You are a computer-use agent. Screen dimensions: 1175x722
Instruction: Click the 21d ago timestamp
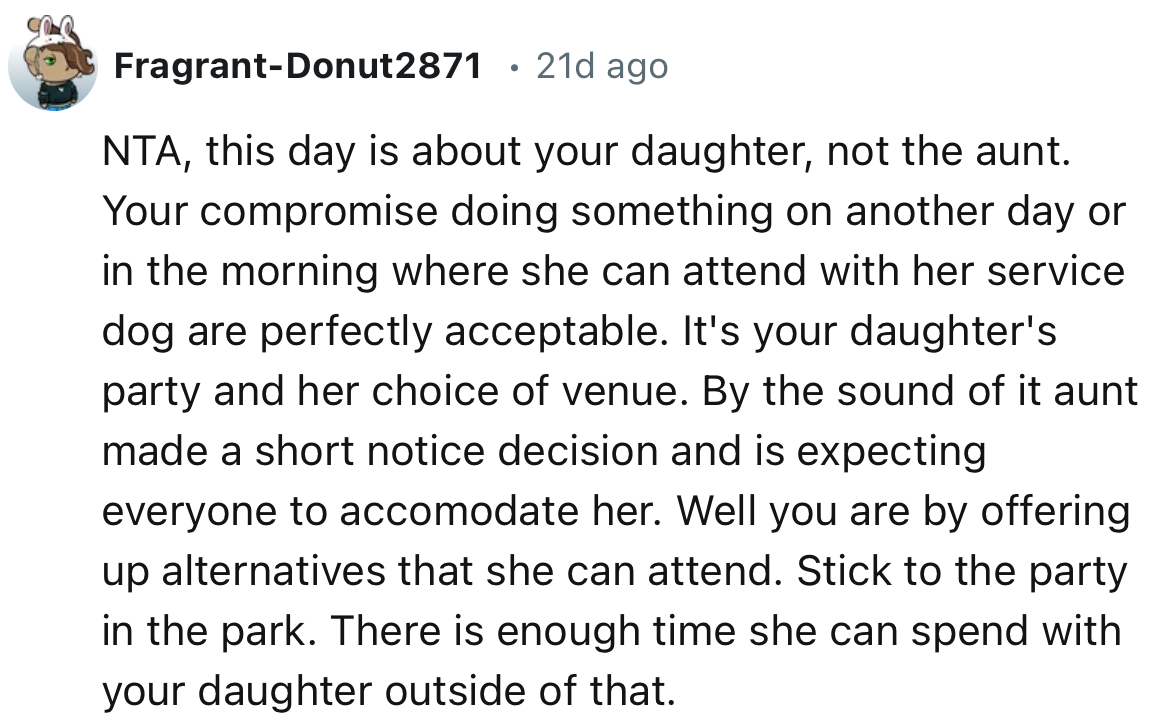click(x=600, y=66)
